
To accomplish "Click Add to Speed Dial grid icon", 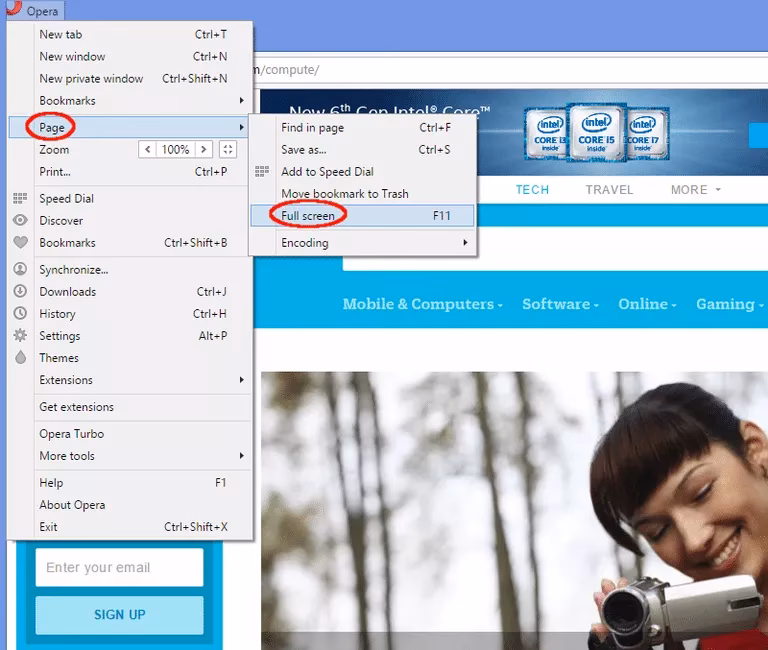I will pos(262,171).
